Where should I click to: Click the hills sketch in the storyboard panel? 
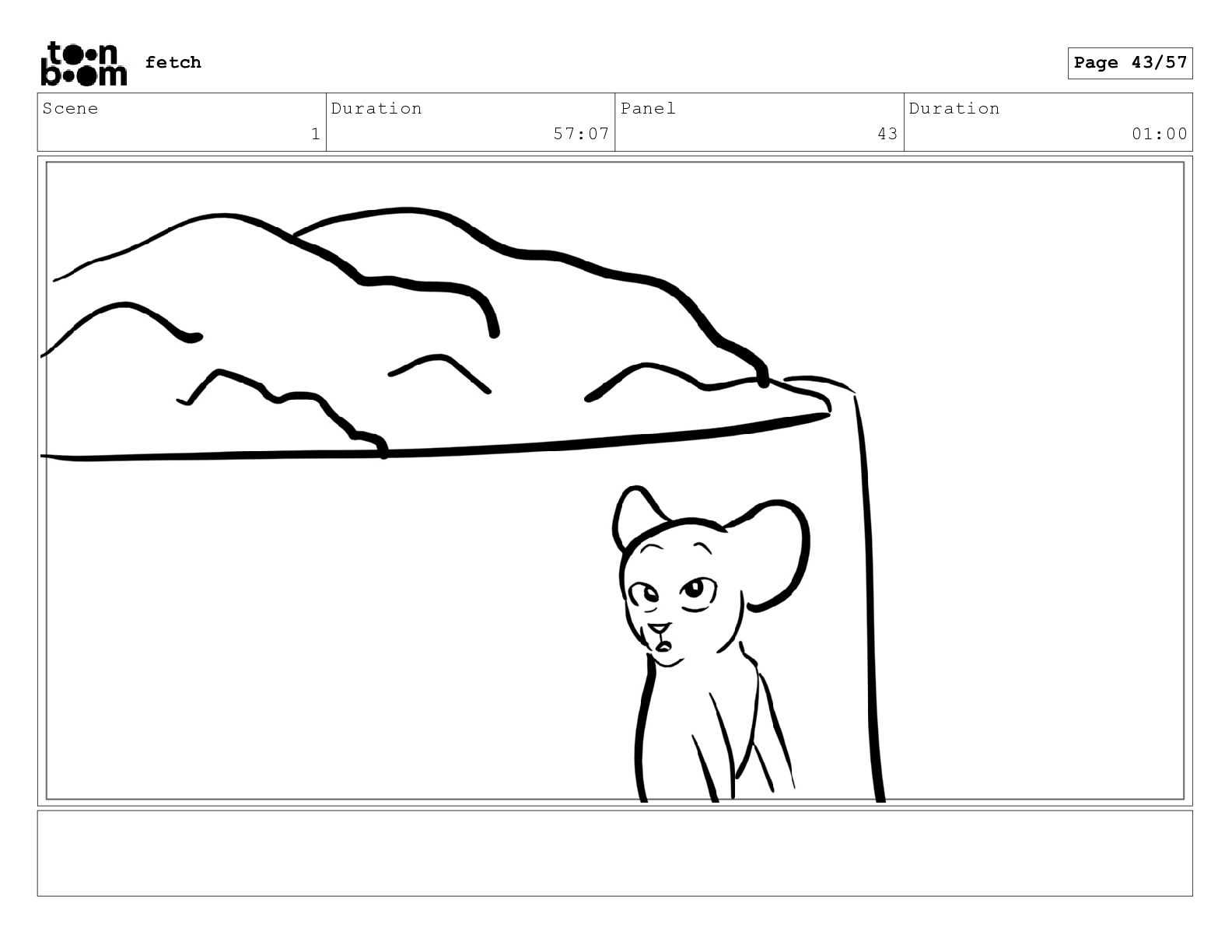tap(436, 334)
